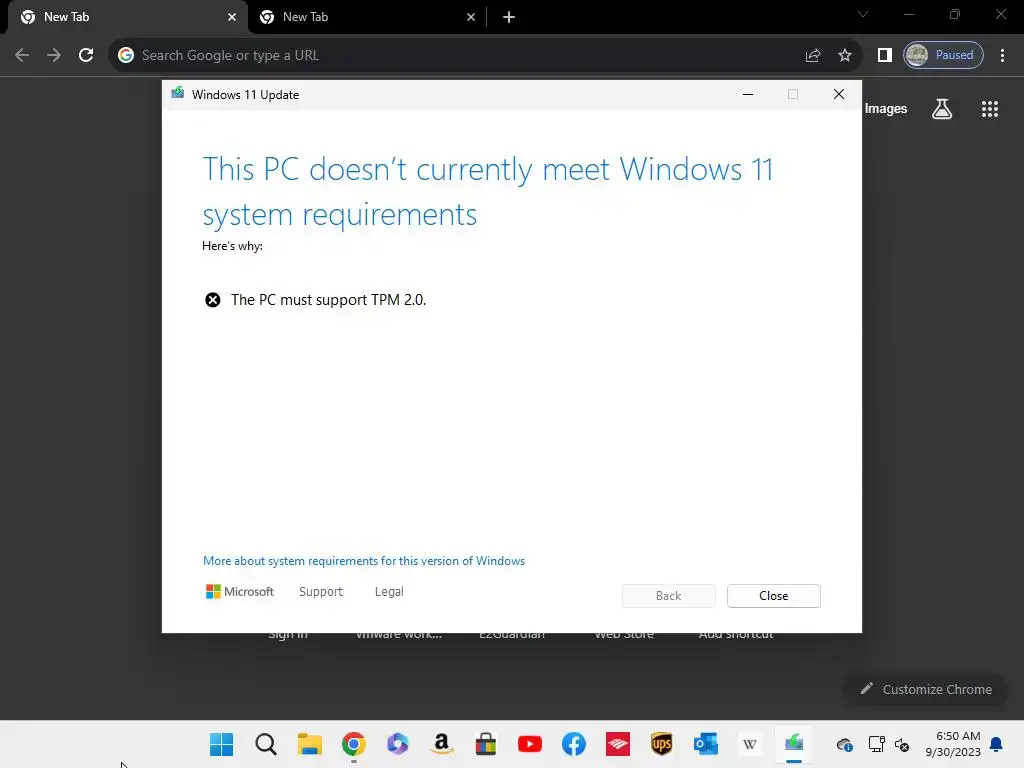Screen dimensions: 1024x768
Task: Close the Windows 11 Update dialog with Close button
Action: 773,596
